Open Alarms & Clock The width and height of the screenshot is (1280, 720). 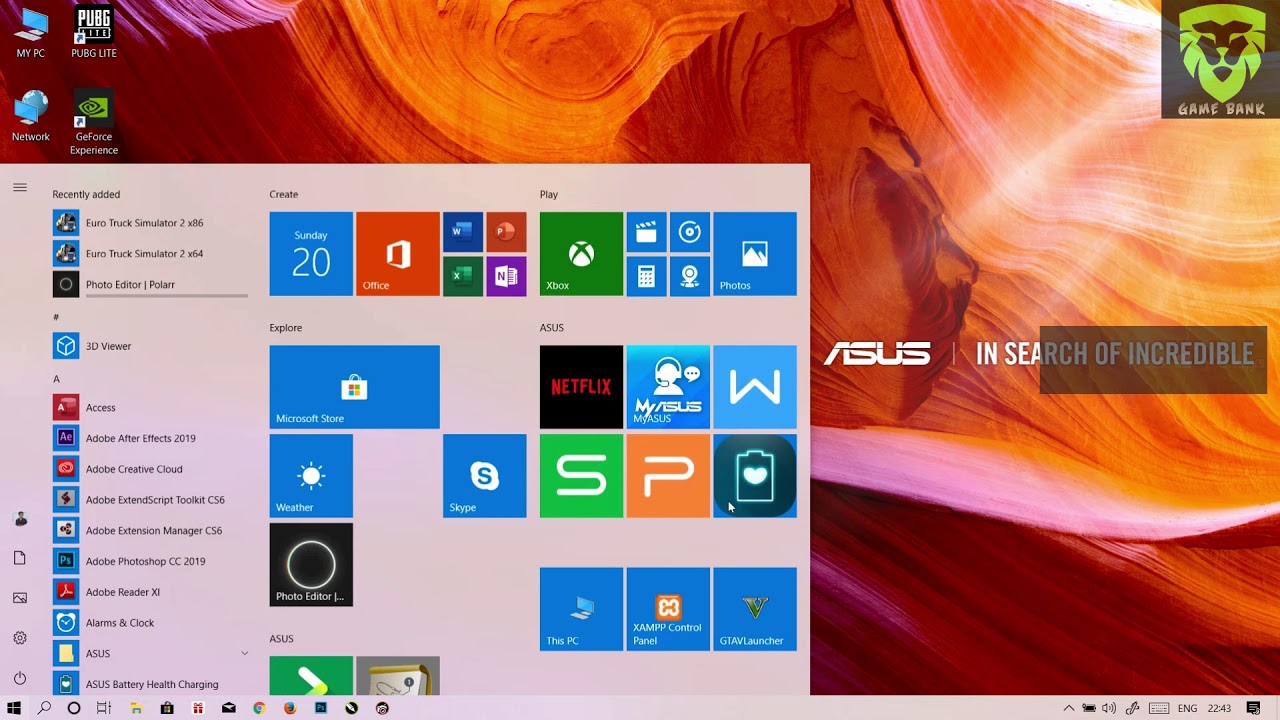pos(150,623)
